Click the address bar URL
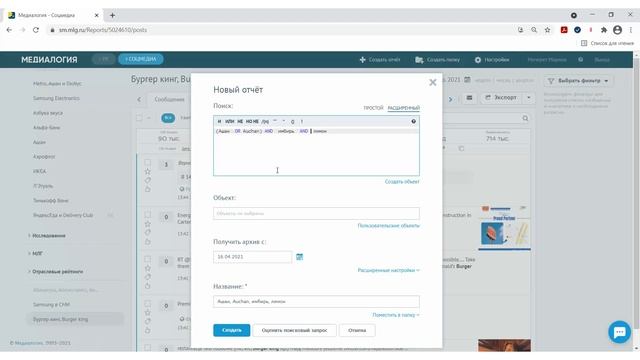 point(103,30)
